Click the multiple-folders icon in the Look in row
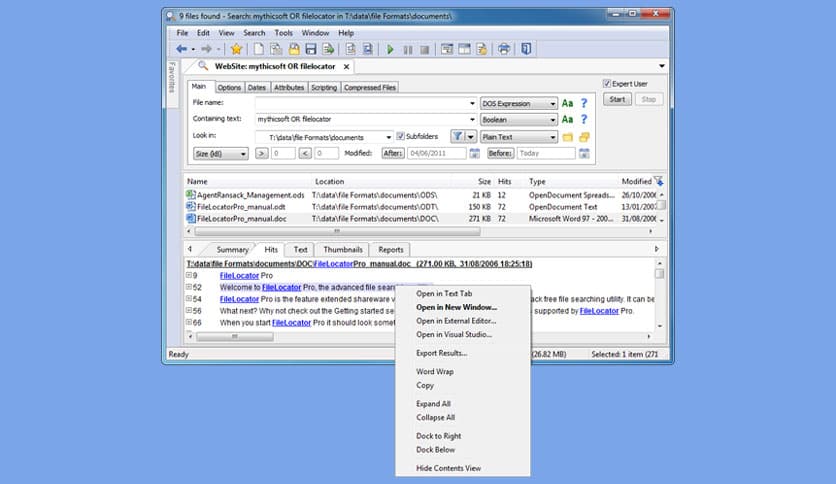Viewport: 836px width, 484px height. tap(584, 138)
